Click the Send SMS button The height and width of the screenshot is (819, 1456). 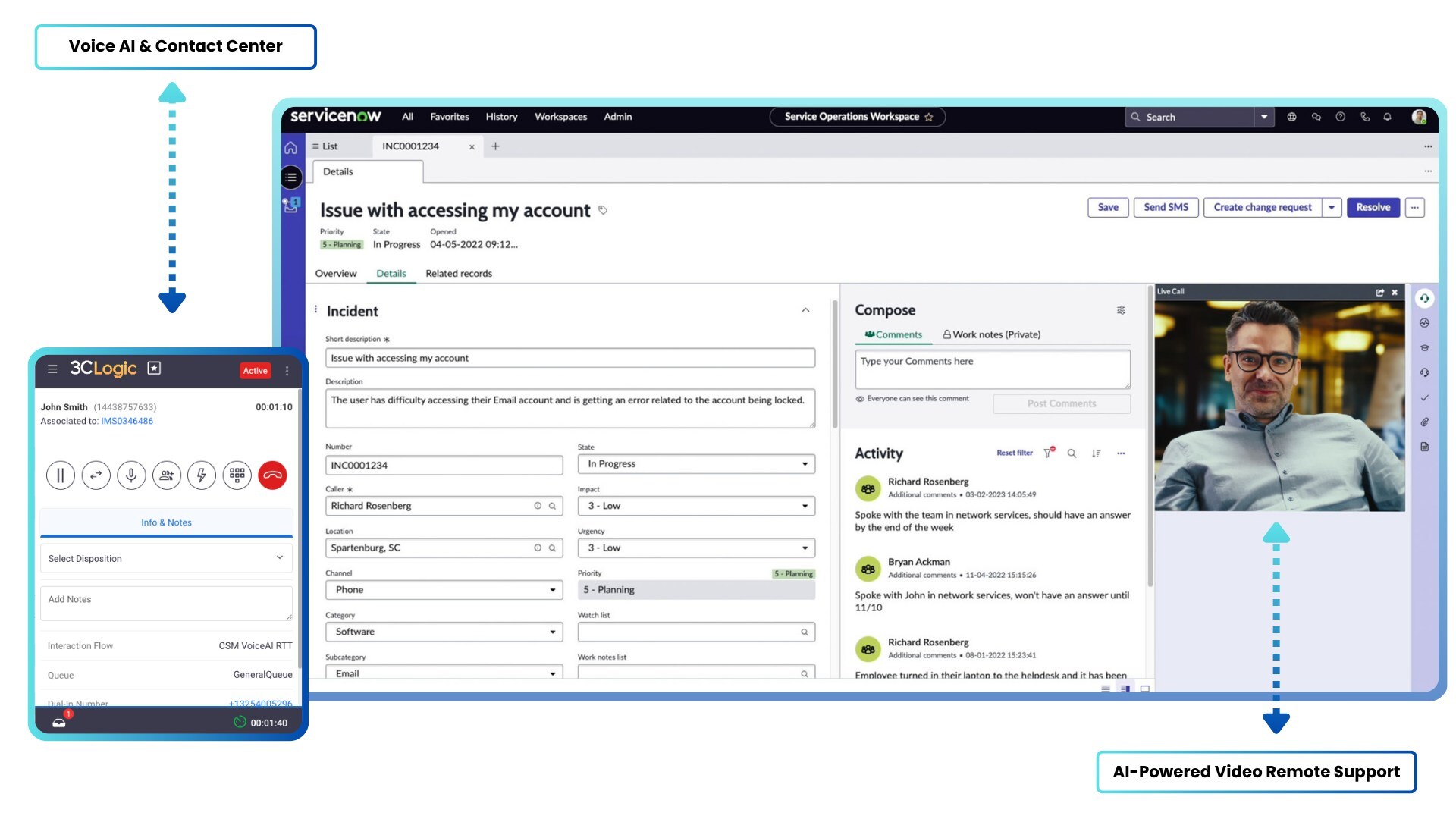(x=1166, y=208)
